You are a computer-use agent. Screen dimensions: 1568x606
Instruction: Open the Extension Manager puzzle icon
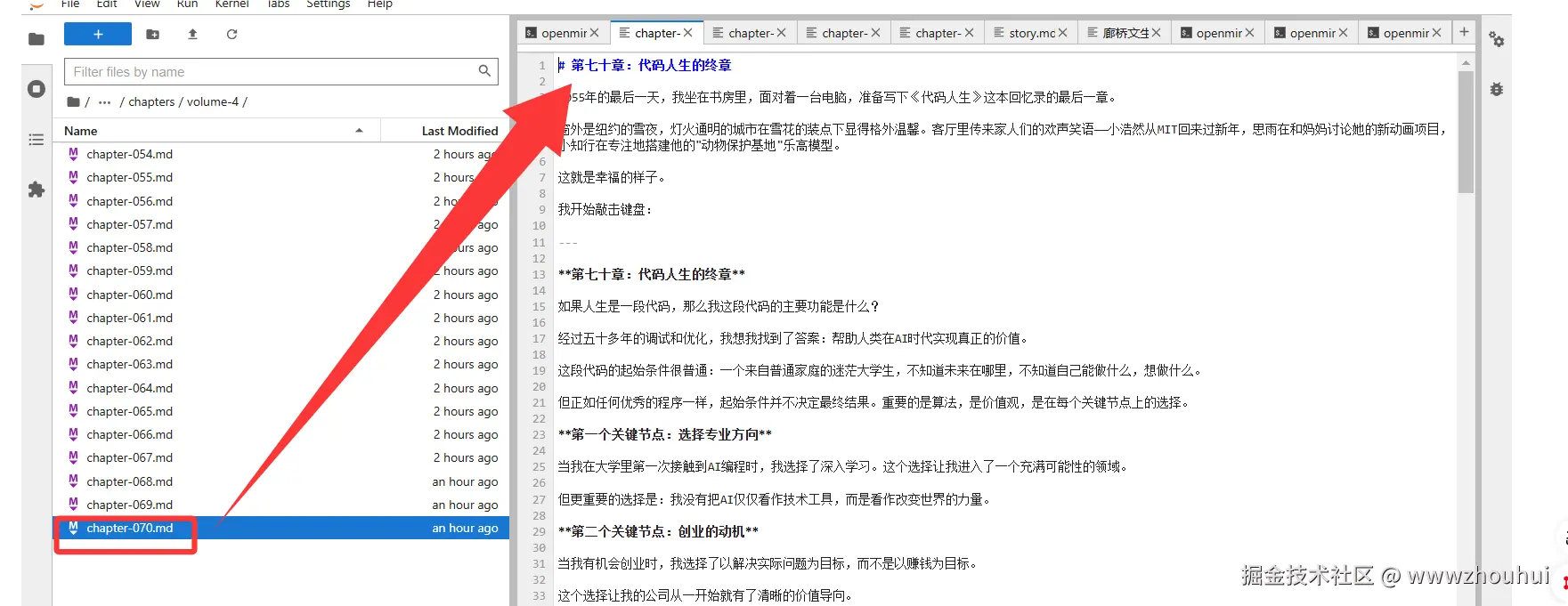[x=36, y=190]
